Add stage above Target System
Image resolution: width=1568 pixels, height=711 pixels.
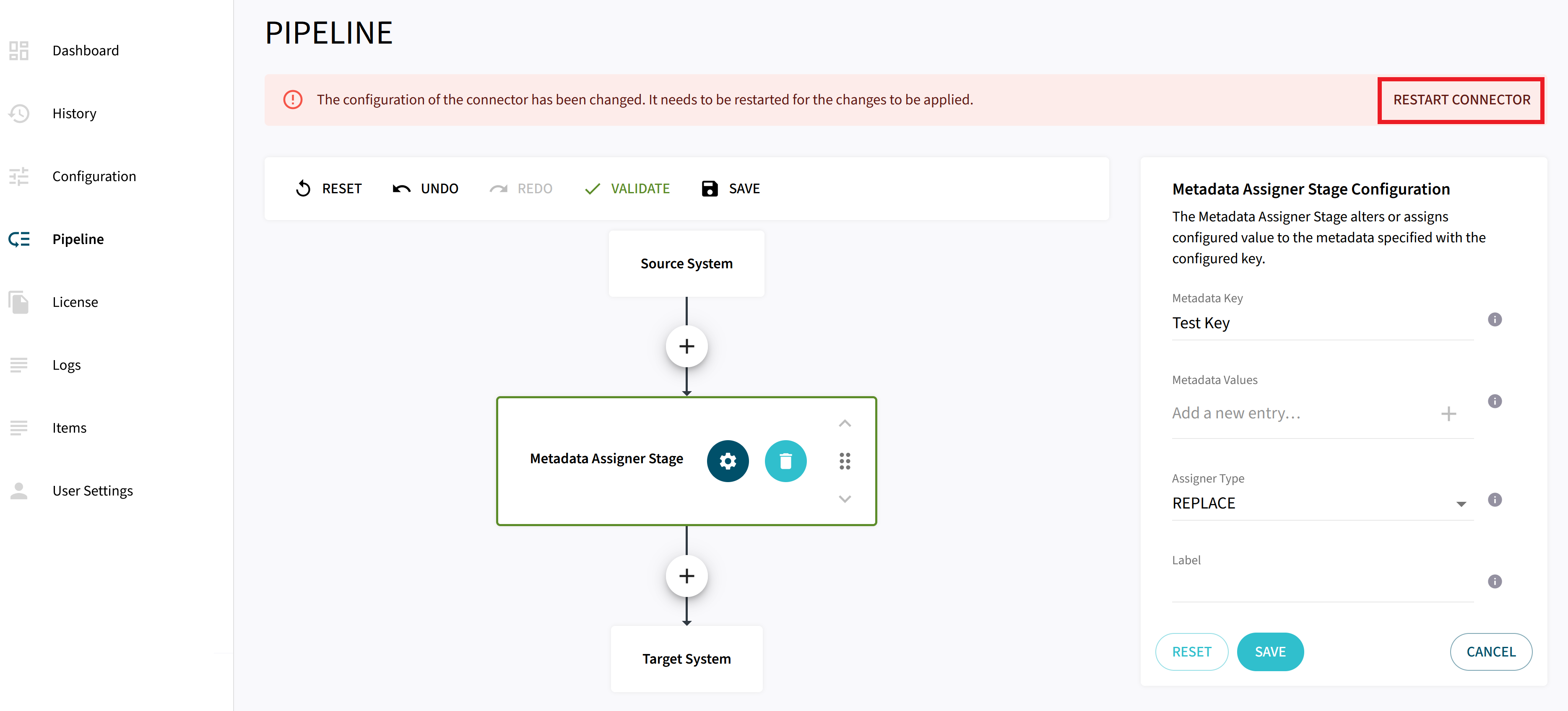click(x=686, y=576)
